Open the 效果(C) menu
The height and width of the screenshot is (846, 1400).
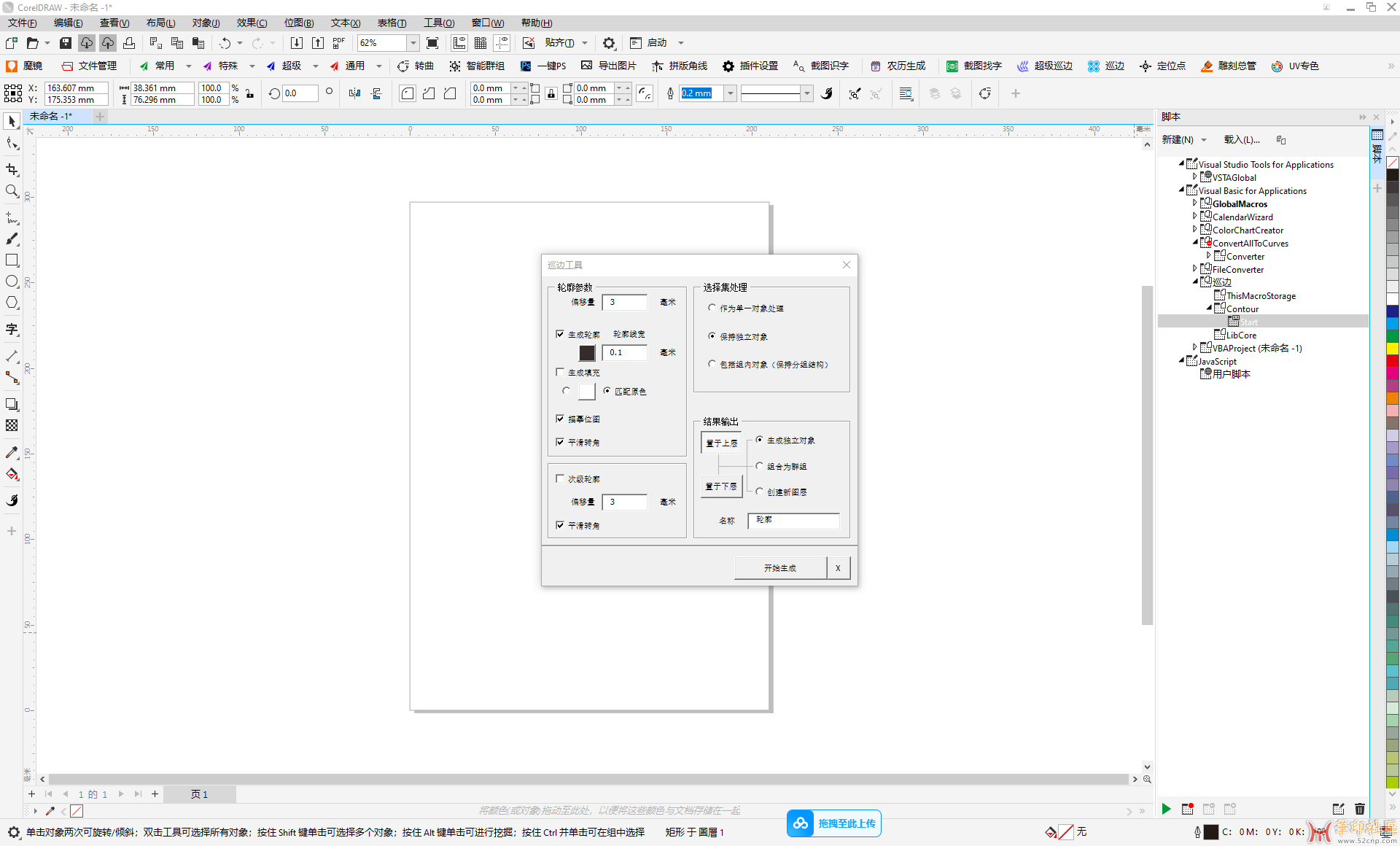(x=252, y=23)
